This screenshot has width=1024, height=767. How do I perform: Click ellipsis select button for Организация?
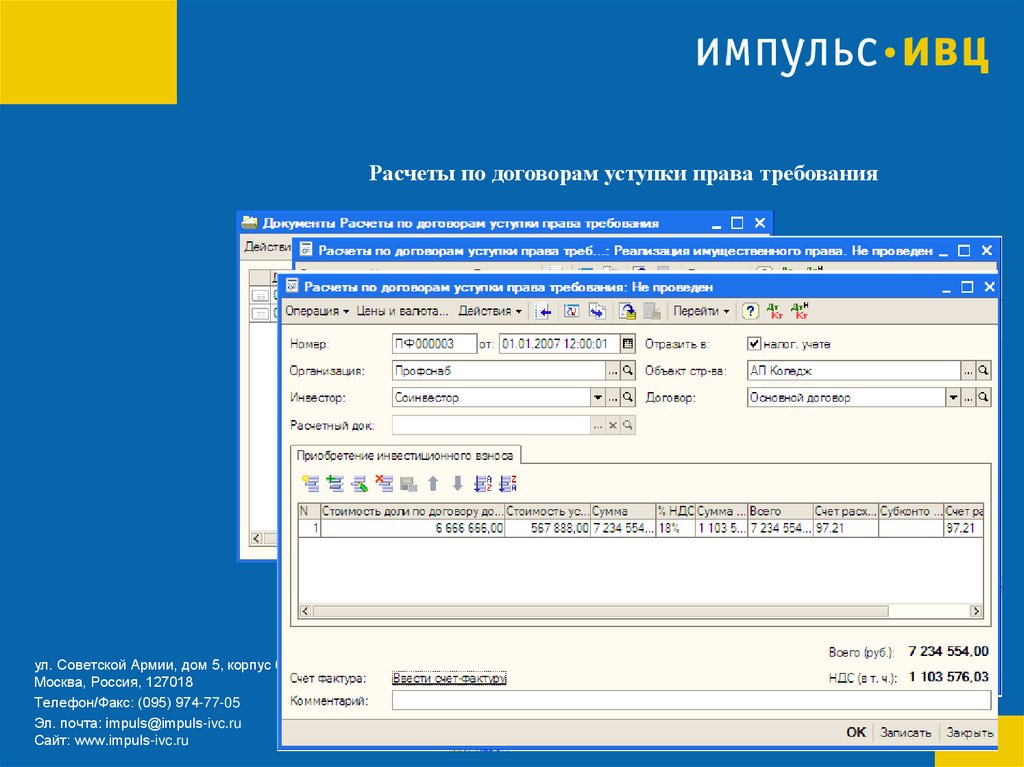point(613,370)
